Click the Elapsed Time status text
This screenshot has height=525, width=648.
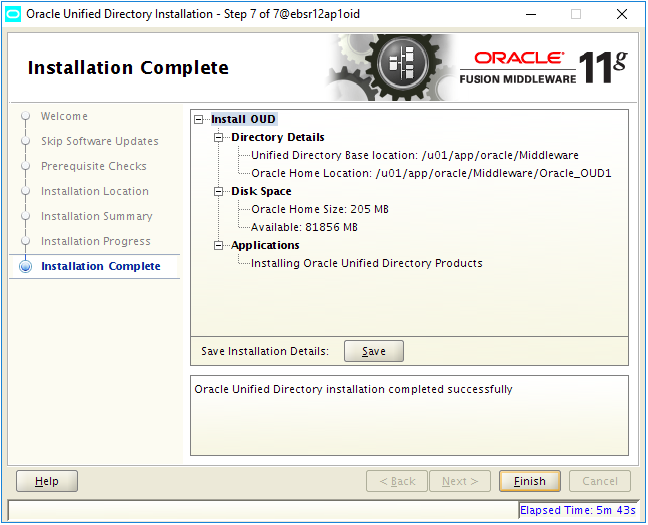pos(577,511)
